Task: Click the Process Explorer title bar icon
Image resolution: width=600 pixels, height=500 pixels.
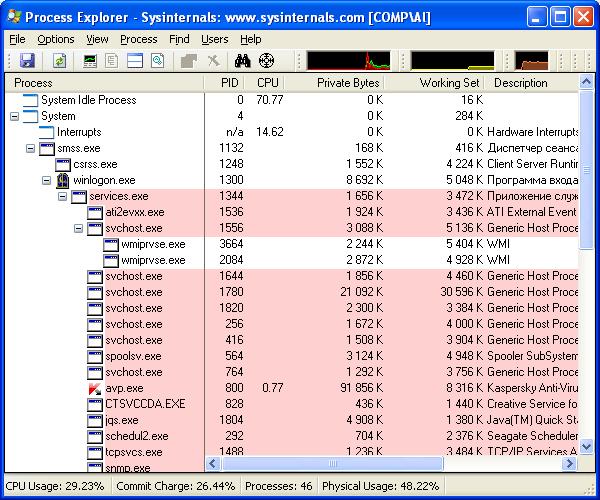Action: coord(14,17)
